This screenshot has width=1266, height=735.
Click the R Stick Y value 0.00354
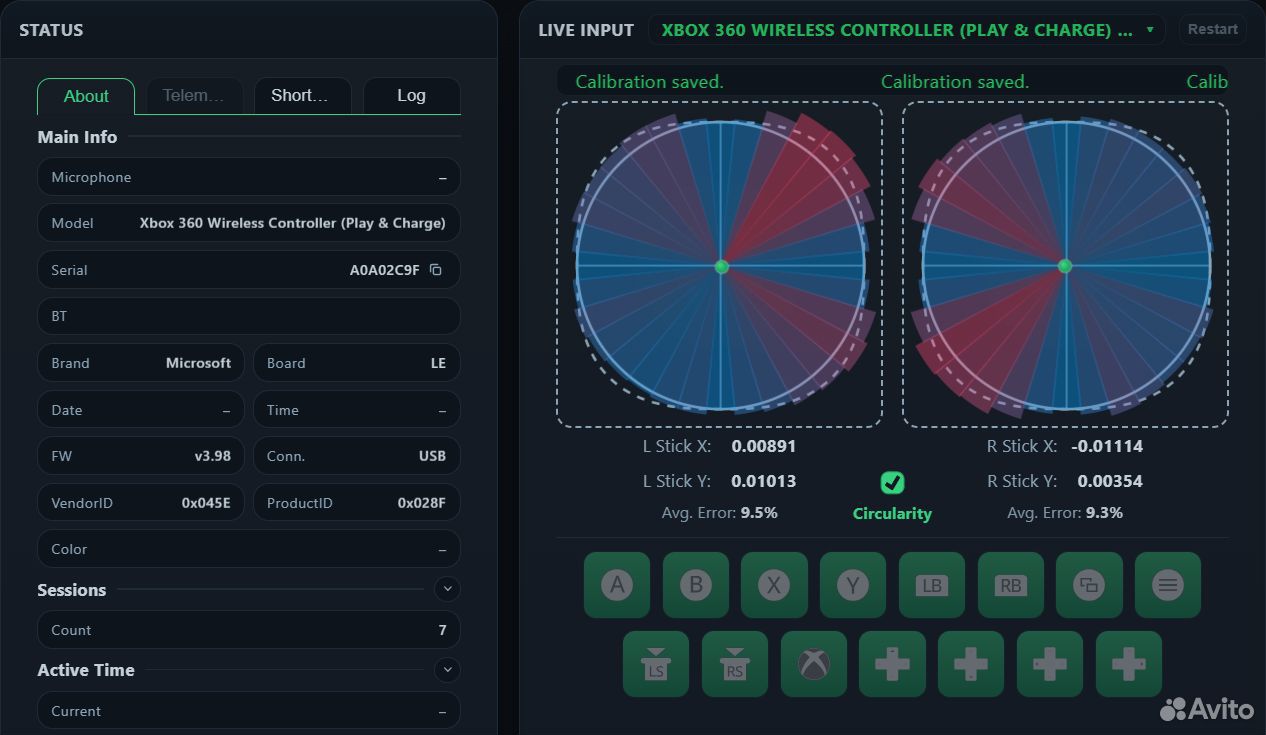click(1110, 481)
